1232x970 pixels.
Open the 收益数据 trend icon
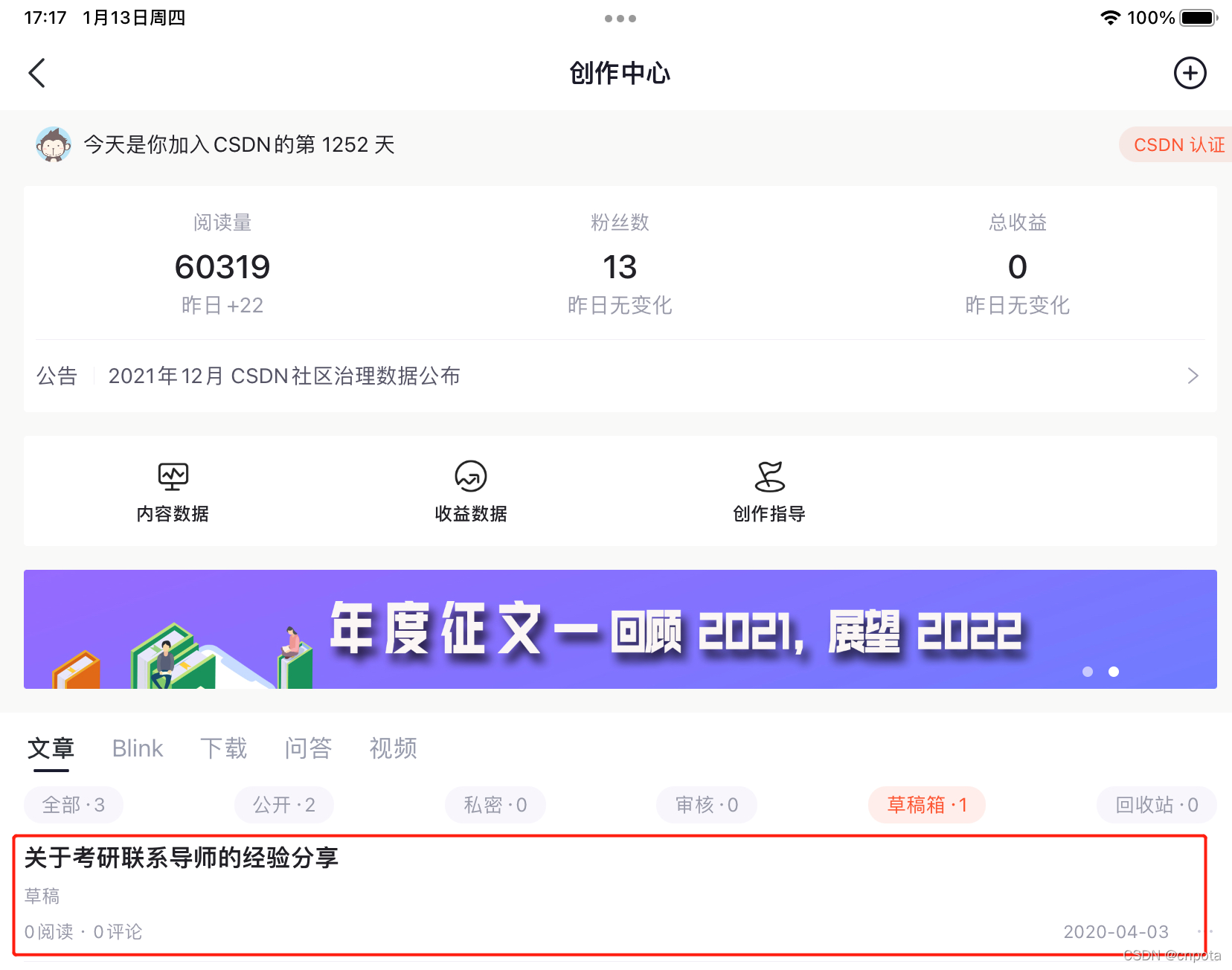471,477
